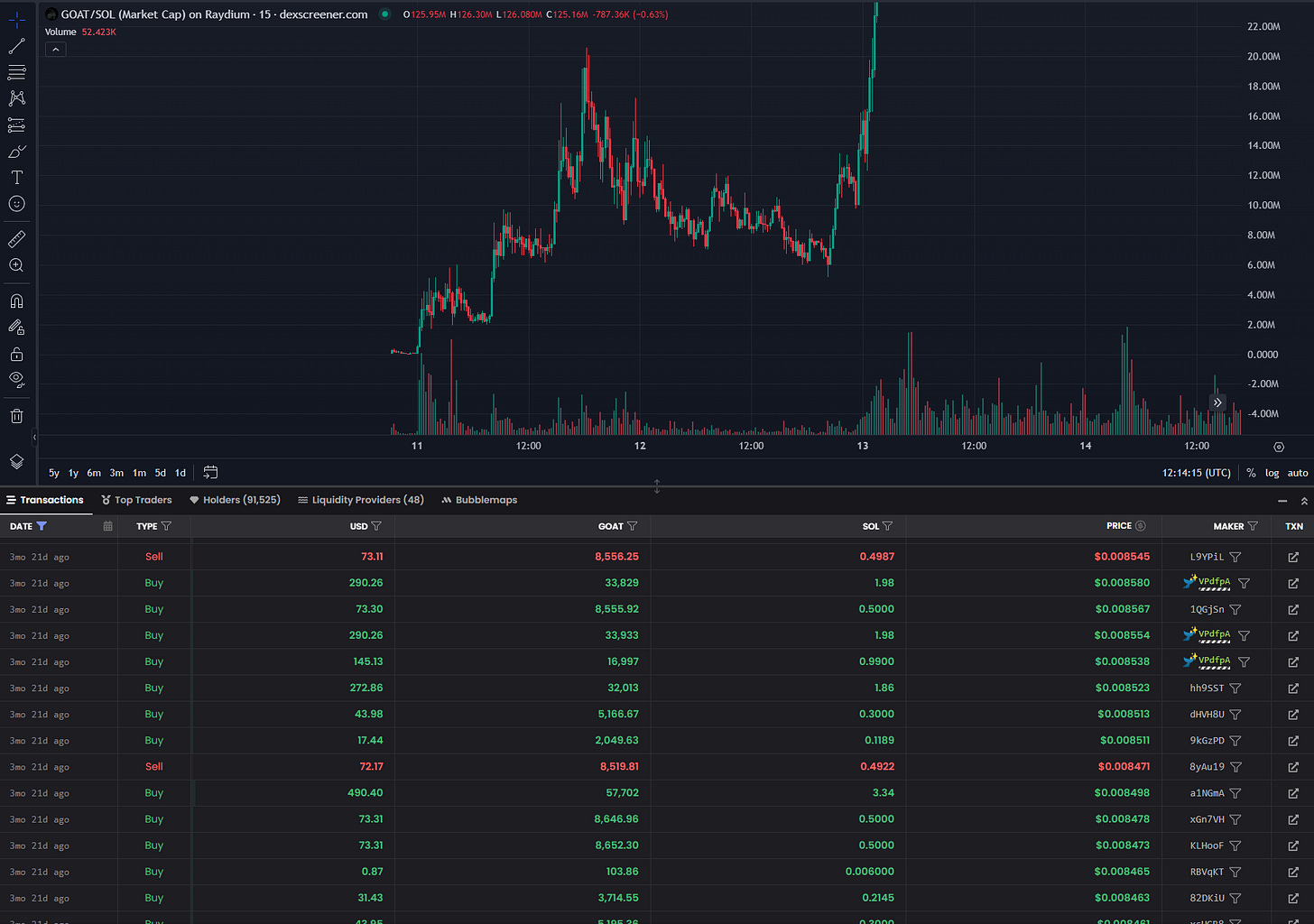Click the scroll to latest bar arrow

coord(1217,402)
